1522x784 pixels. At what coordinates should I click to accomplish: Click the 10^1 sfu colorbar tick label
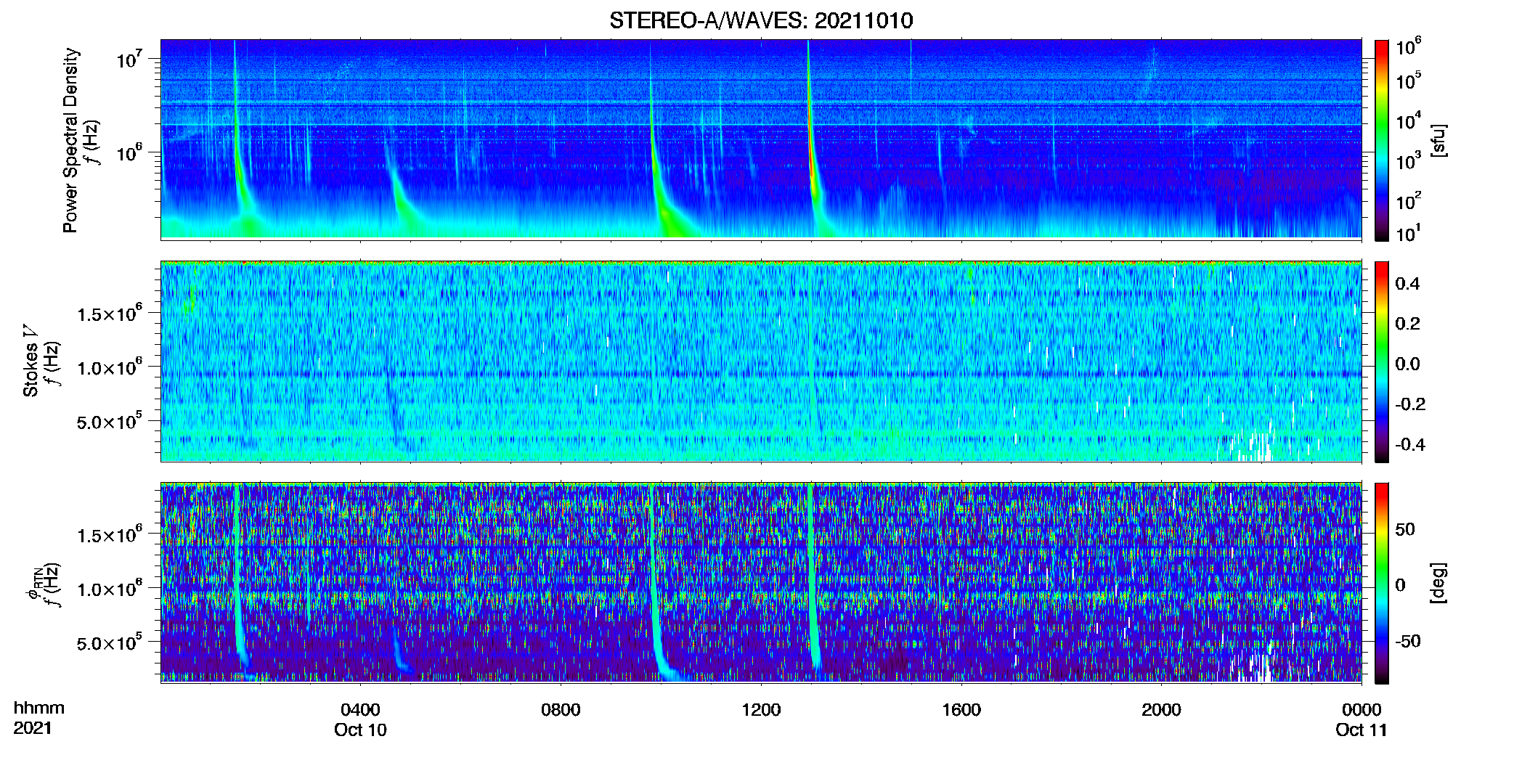pyautogui.click(x=1408, y=233)
